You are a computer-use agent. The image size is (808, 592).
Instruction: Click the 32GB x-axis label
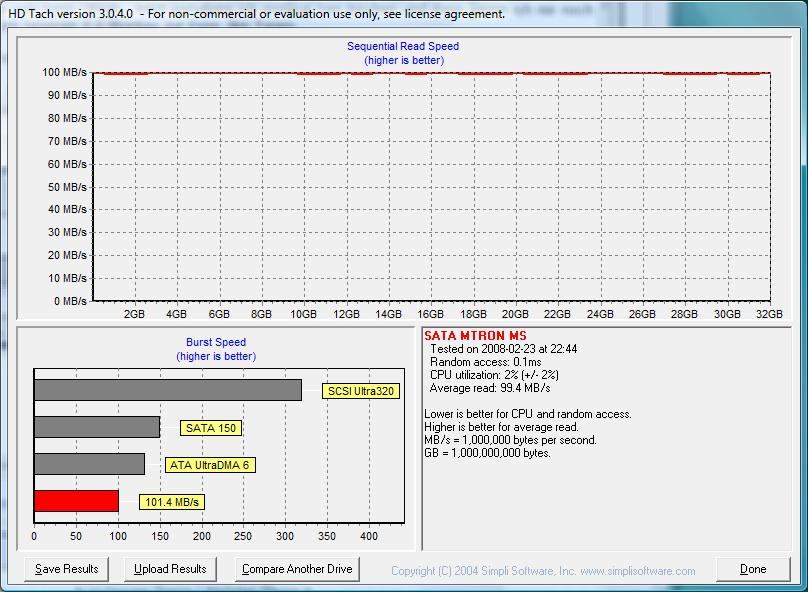point(769,314)
